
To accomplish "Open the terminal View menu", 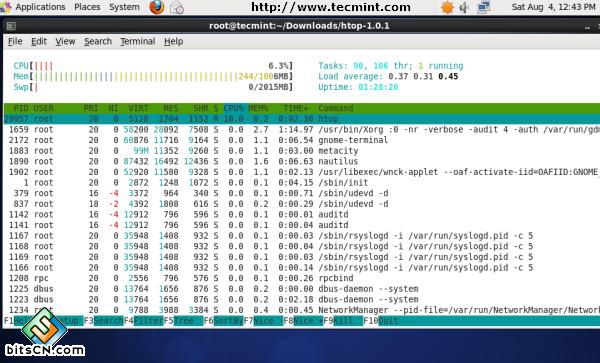I will click(65, 41).
